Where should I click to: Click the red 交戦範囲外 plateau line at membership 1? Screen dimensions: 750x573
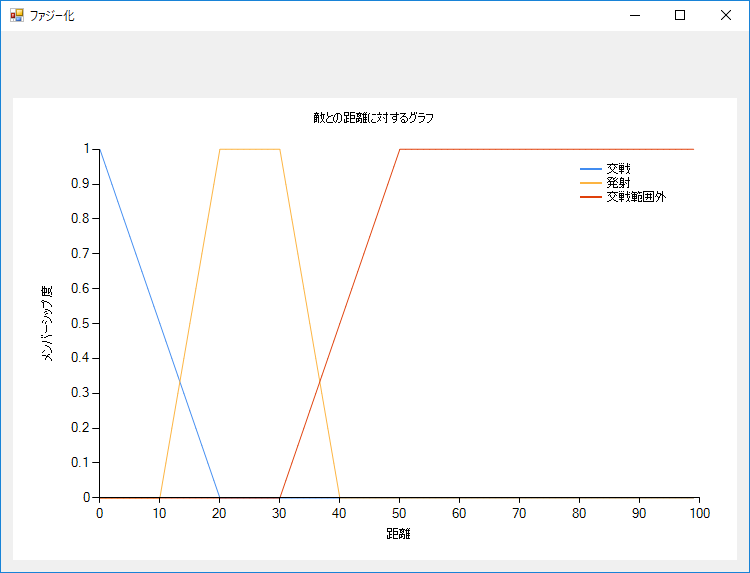[547, 149]
